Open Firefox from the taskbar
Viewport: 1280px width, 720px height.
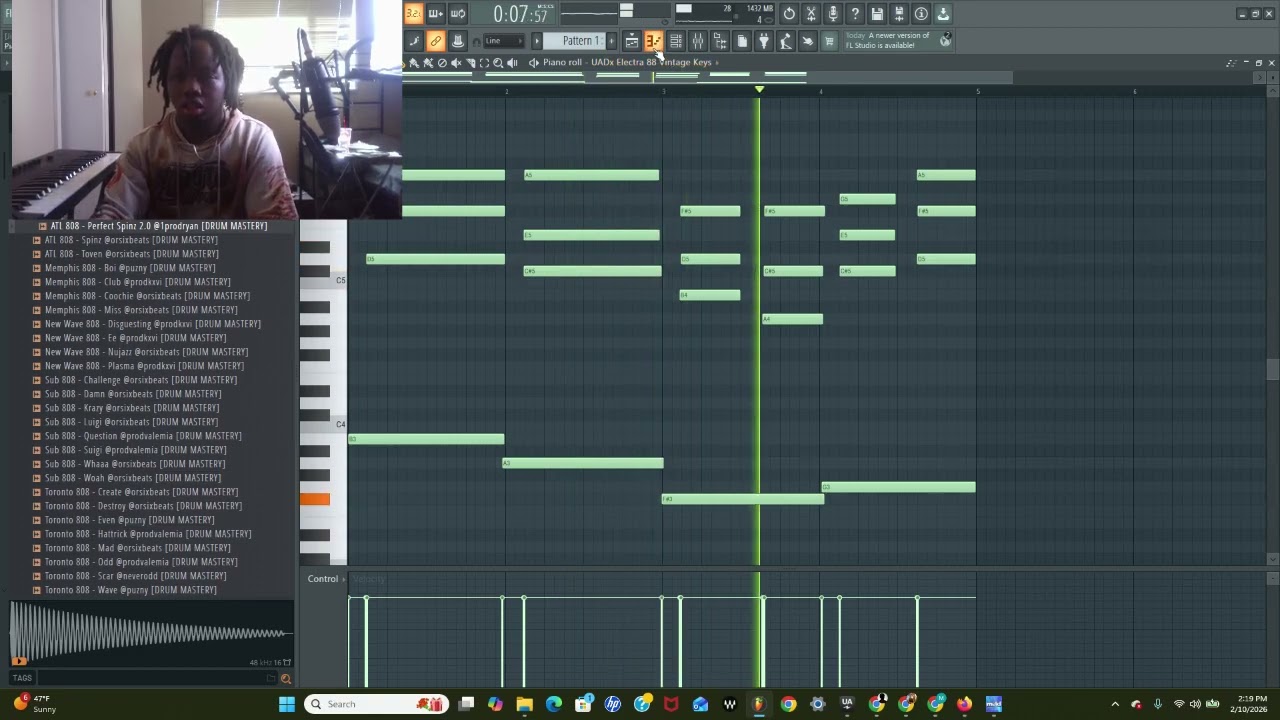pyautogui.click(x=964, y=704)
